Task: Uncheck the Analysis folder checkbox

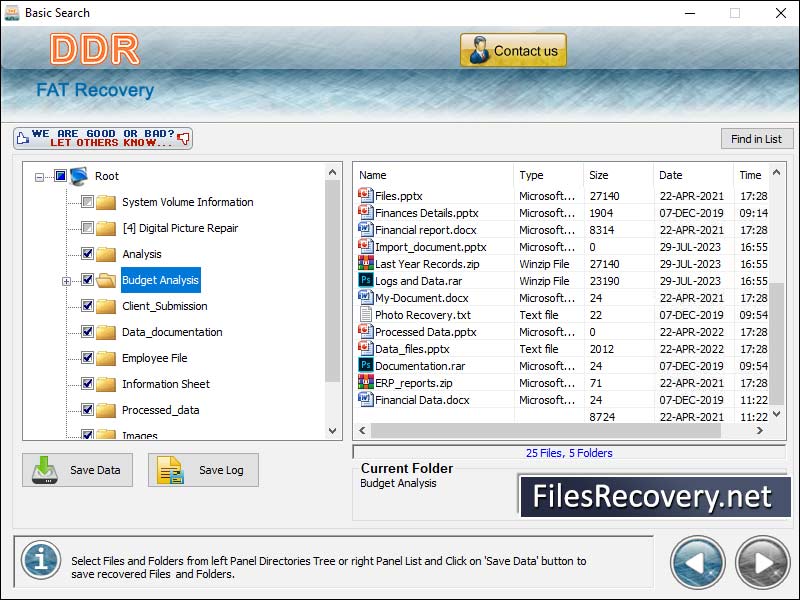Action: (88, 254)
